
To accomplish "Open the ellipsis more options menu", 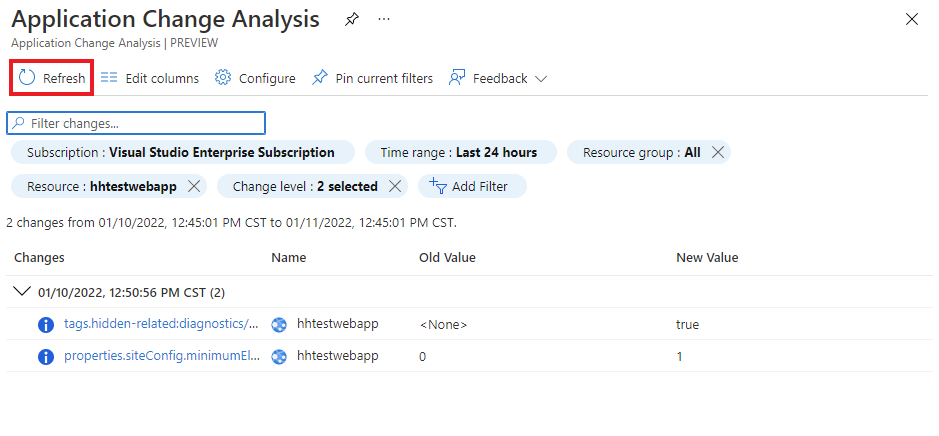I will pos(384,20).
